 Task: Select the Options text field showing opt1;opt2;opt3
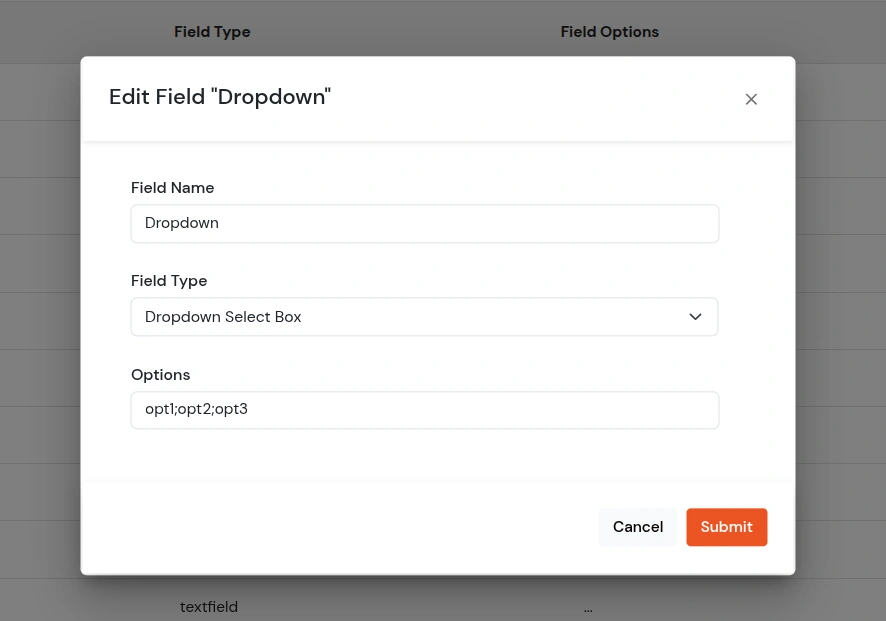(x=424, y=409)
